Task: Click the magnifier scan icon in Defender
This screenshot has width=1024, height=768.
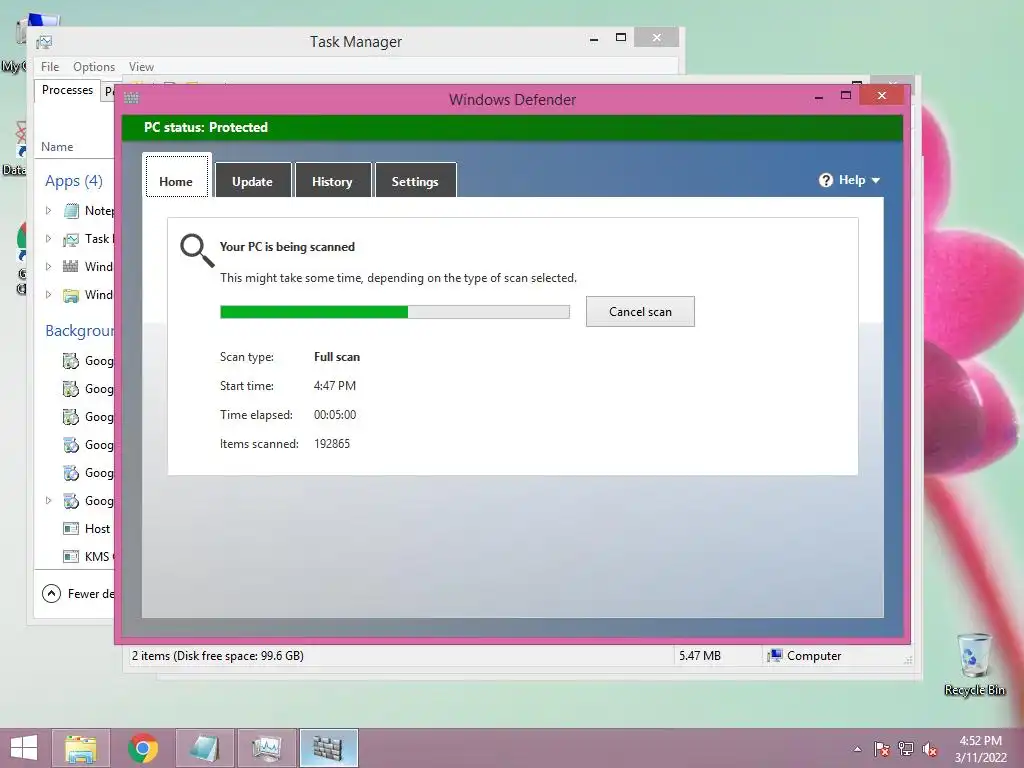Action: pyautogui.click(x=197, y=251)
